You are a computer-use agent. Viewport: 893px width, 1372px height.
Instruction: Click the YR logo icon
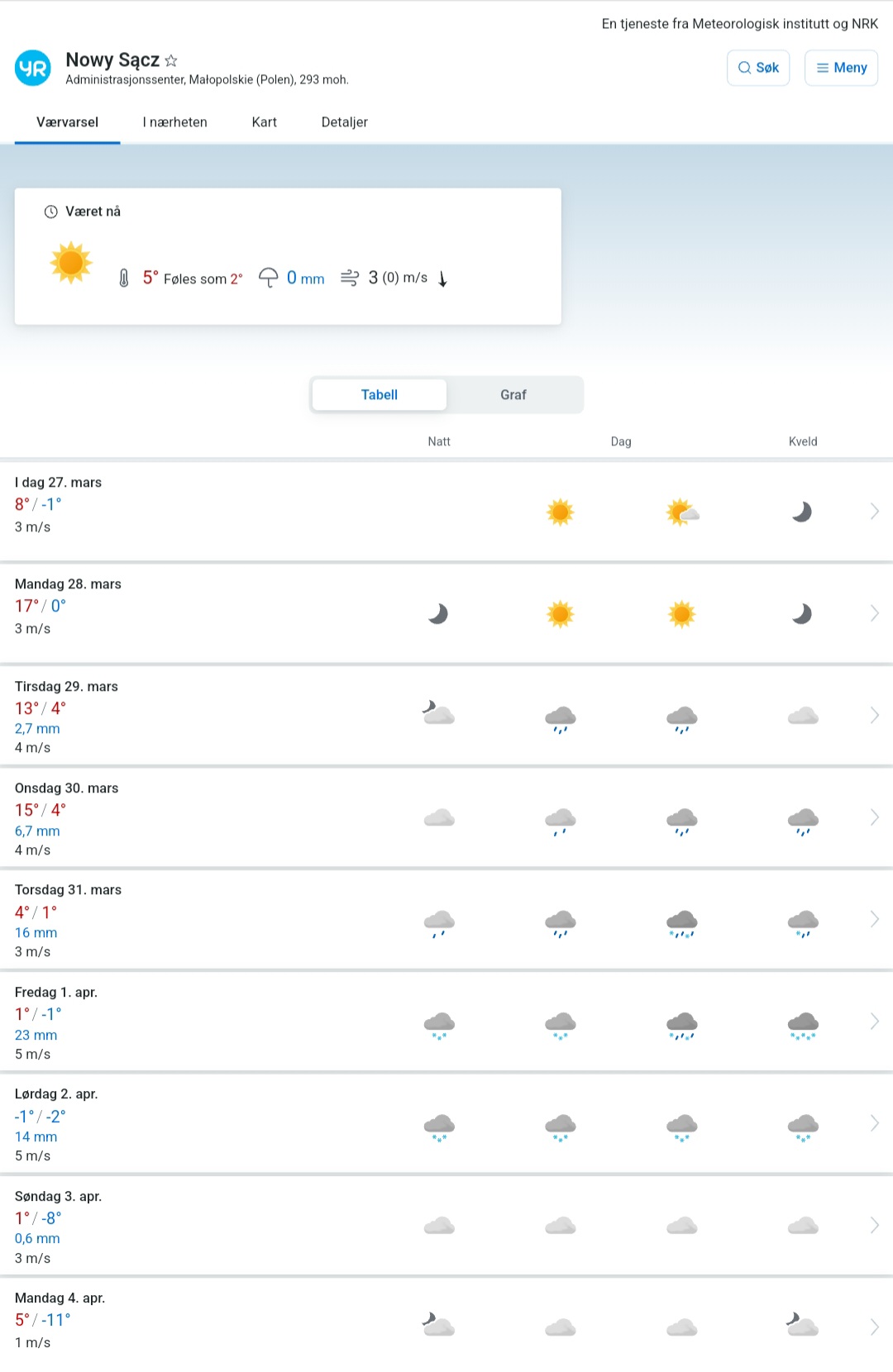coord(33,68)
